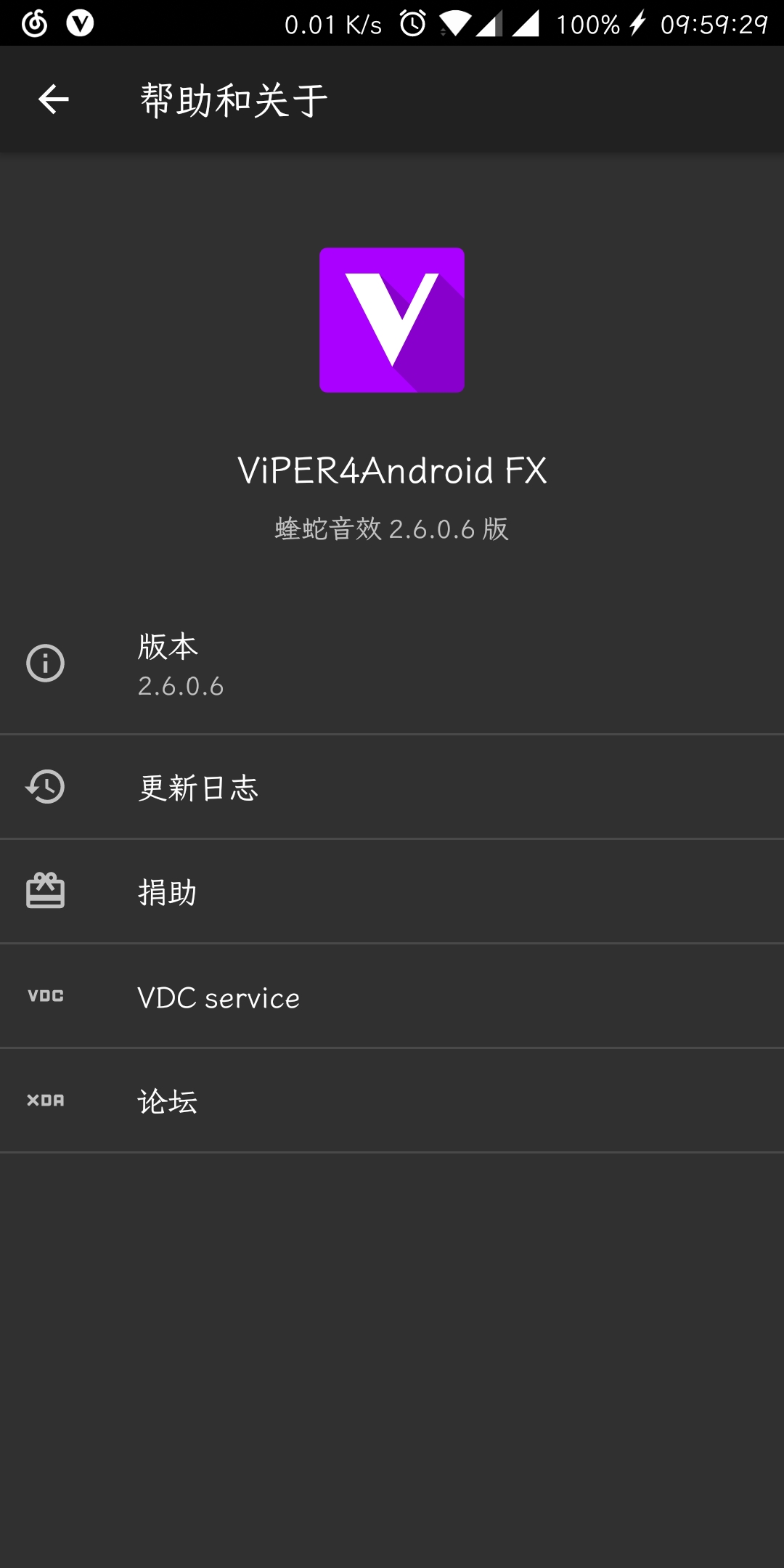Tap the alarm clock status icon

tap(412, 24)
